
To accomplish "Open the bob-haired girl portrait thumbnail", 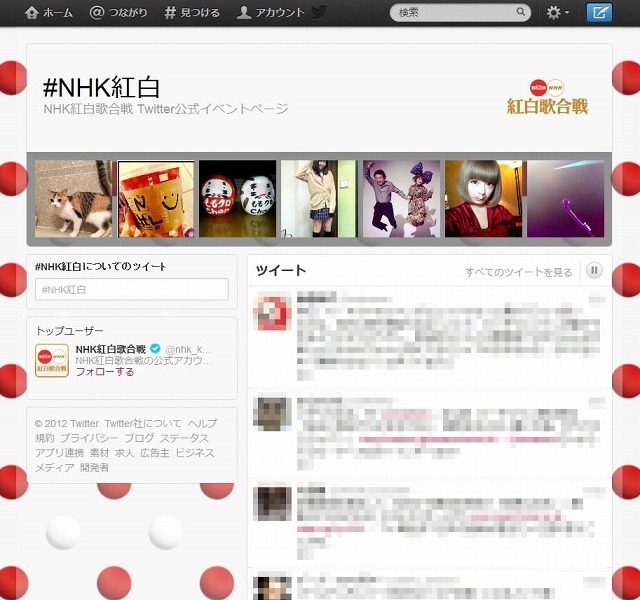I will tap(483, 199).
